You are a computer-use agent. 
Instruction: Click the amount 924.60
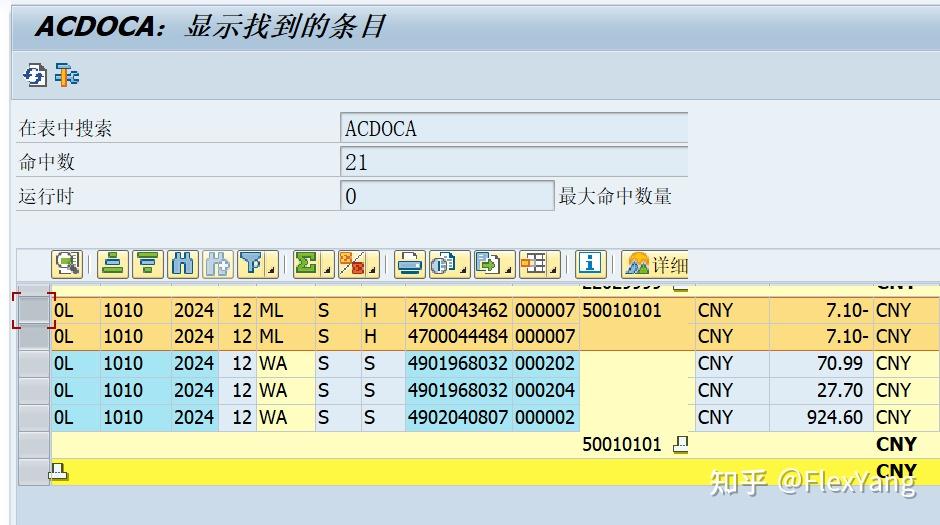pyautogui.click(x=834, y=418)
